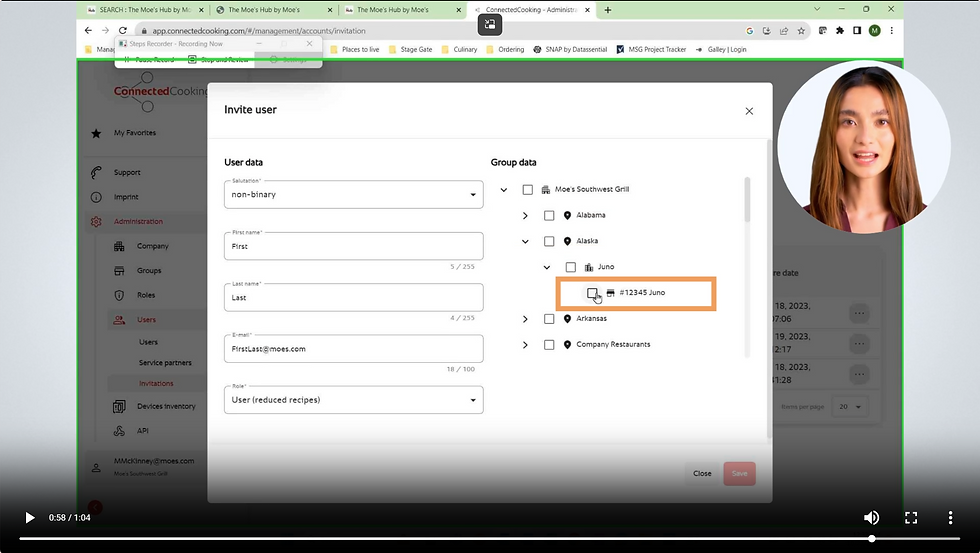
Task: Open the browser extensions puzzle icon
Action: [840, 31]
